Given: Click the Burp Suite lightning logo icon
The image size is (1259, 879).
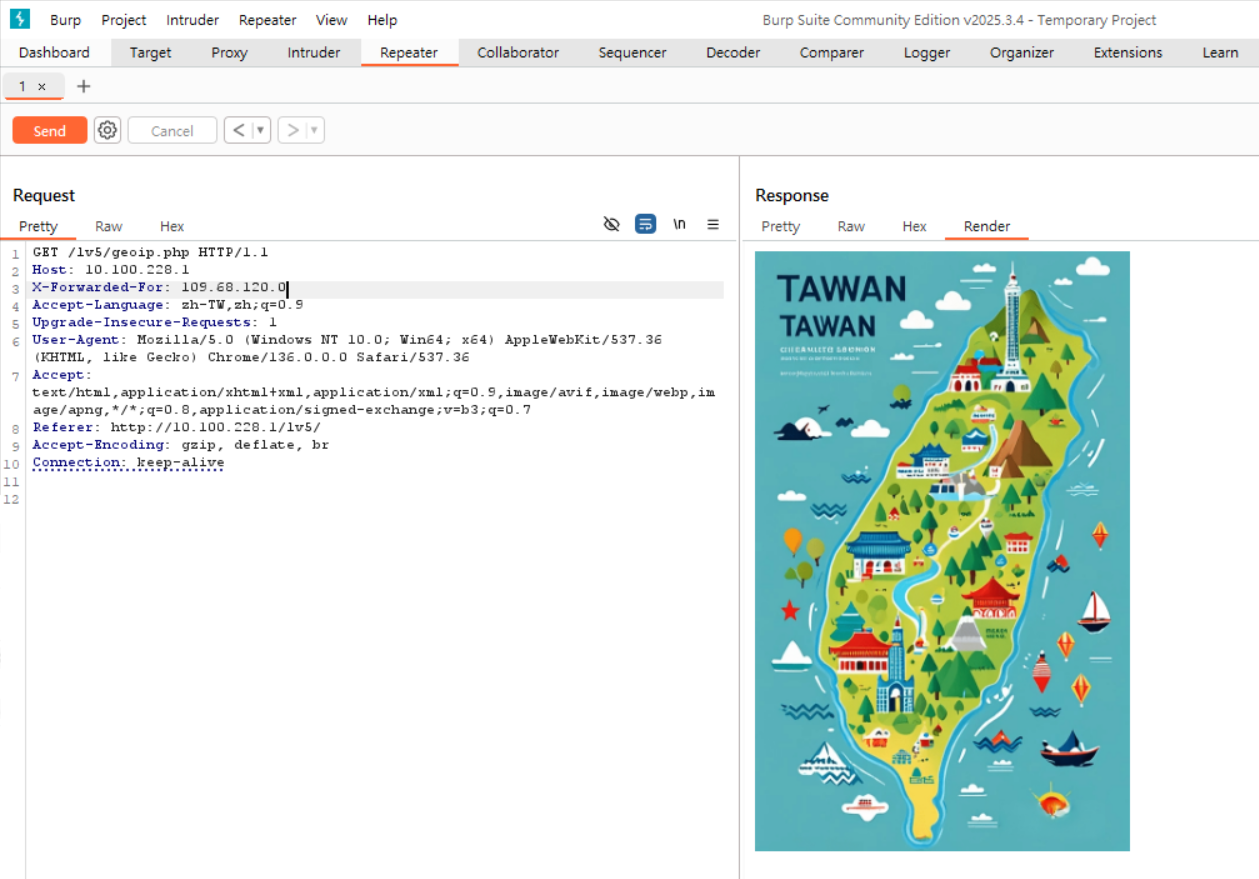Looking at the screenshot, I should click(20, 19).
